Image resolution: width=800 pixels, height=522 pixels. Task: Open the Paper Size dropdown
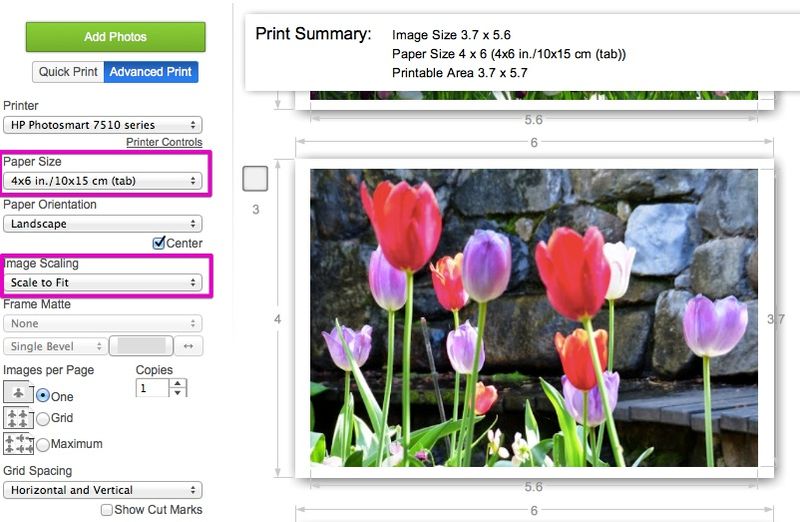[103, 181]
